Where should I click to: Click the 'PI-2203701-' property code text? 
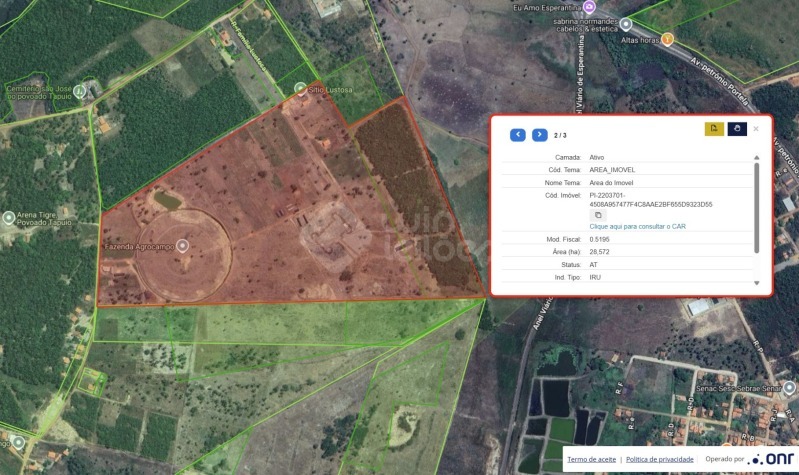(607, 195)
